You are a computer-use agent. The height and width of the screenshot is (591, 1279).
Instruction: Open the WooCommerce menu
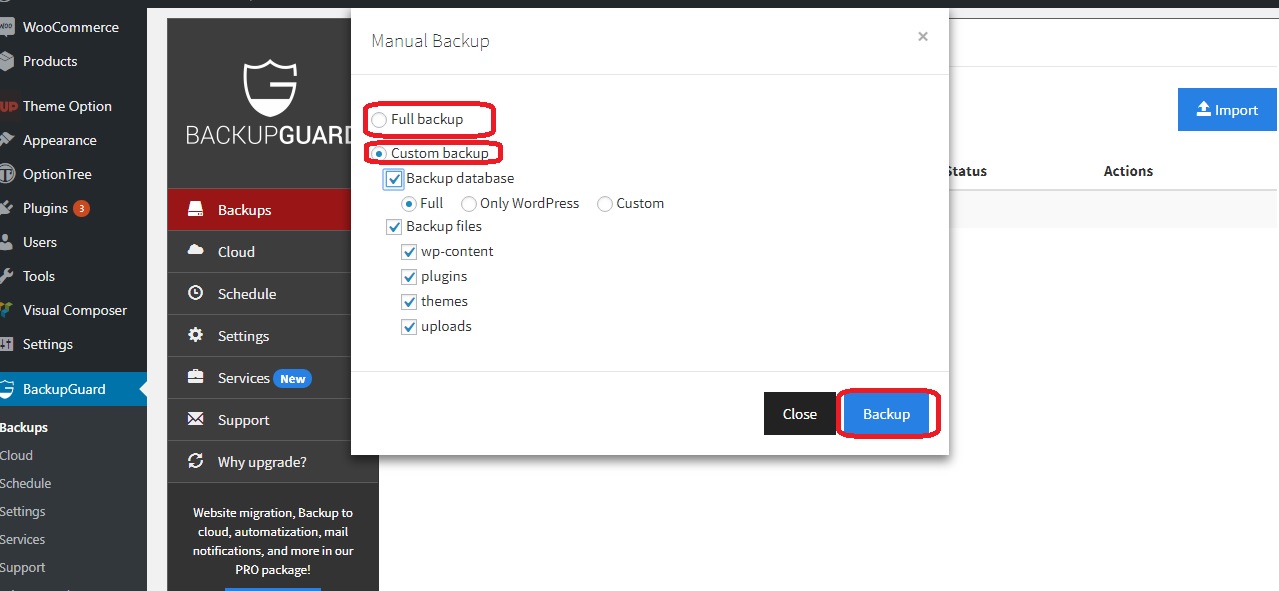(73, 27)
